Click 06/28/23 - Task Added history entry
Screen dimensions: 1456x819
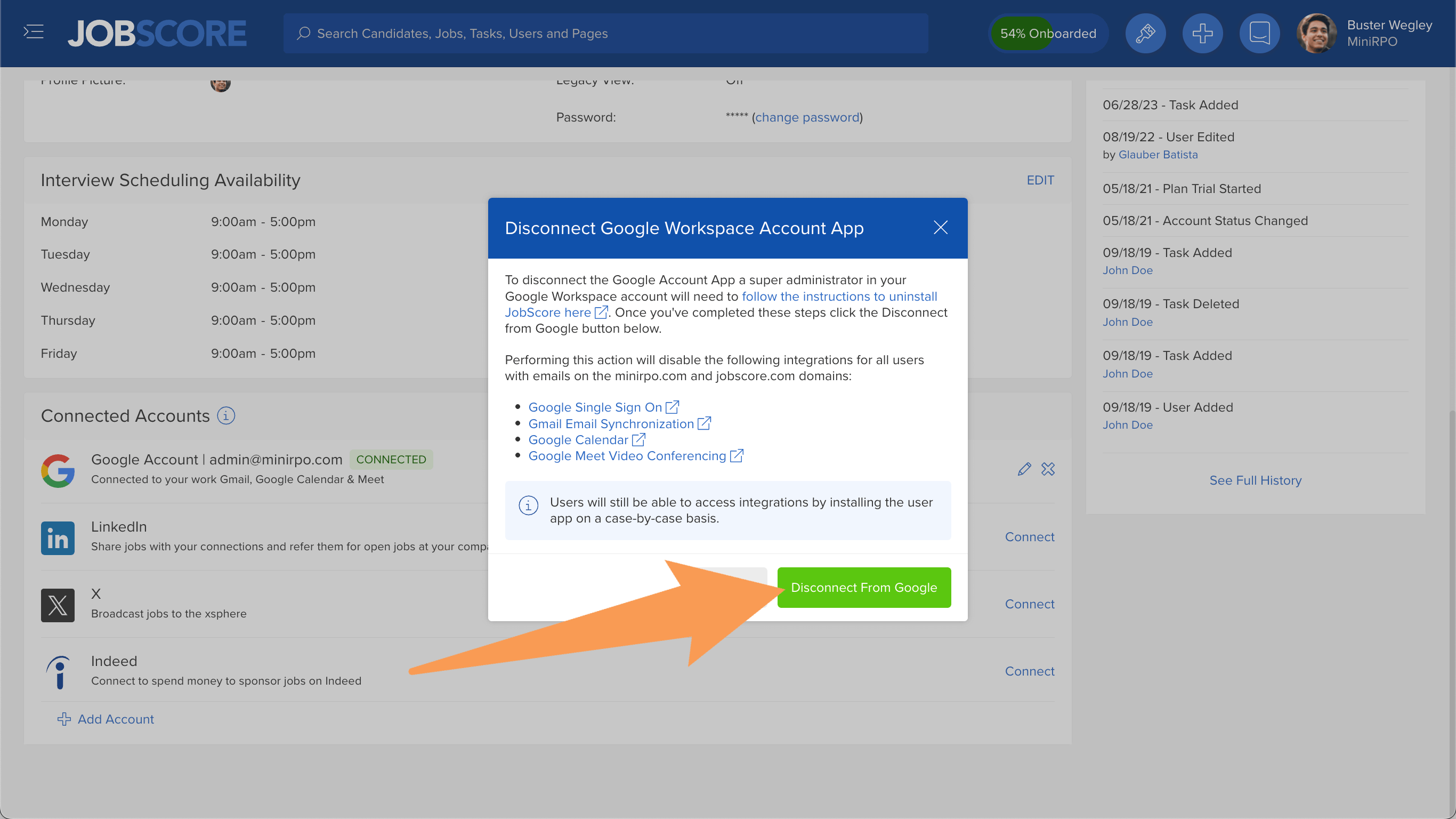point(1170,105)
